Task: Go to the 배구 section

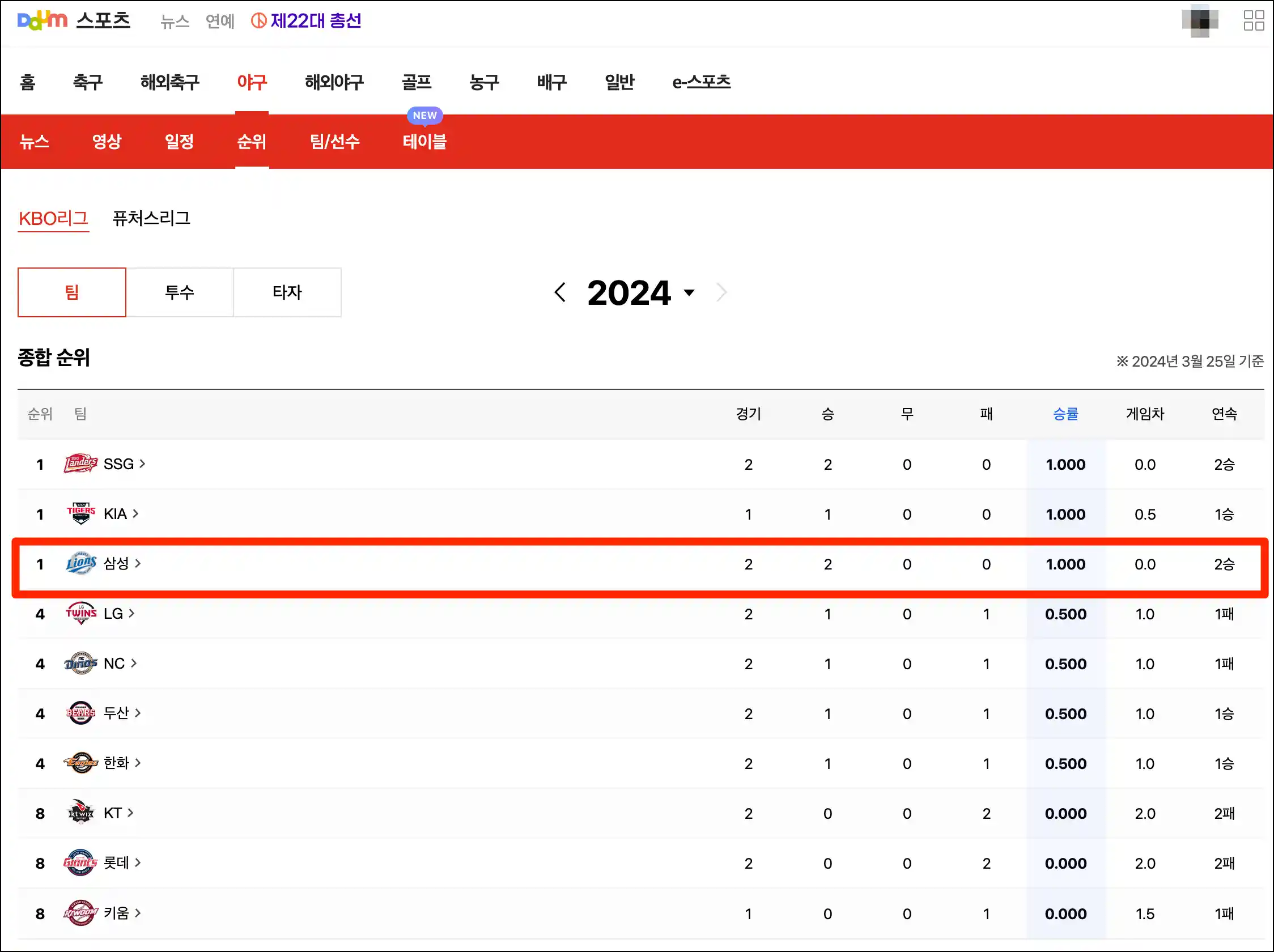Action: point(552,82)
